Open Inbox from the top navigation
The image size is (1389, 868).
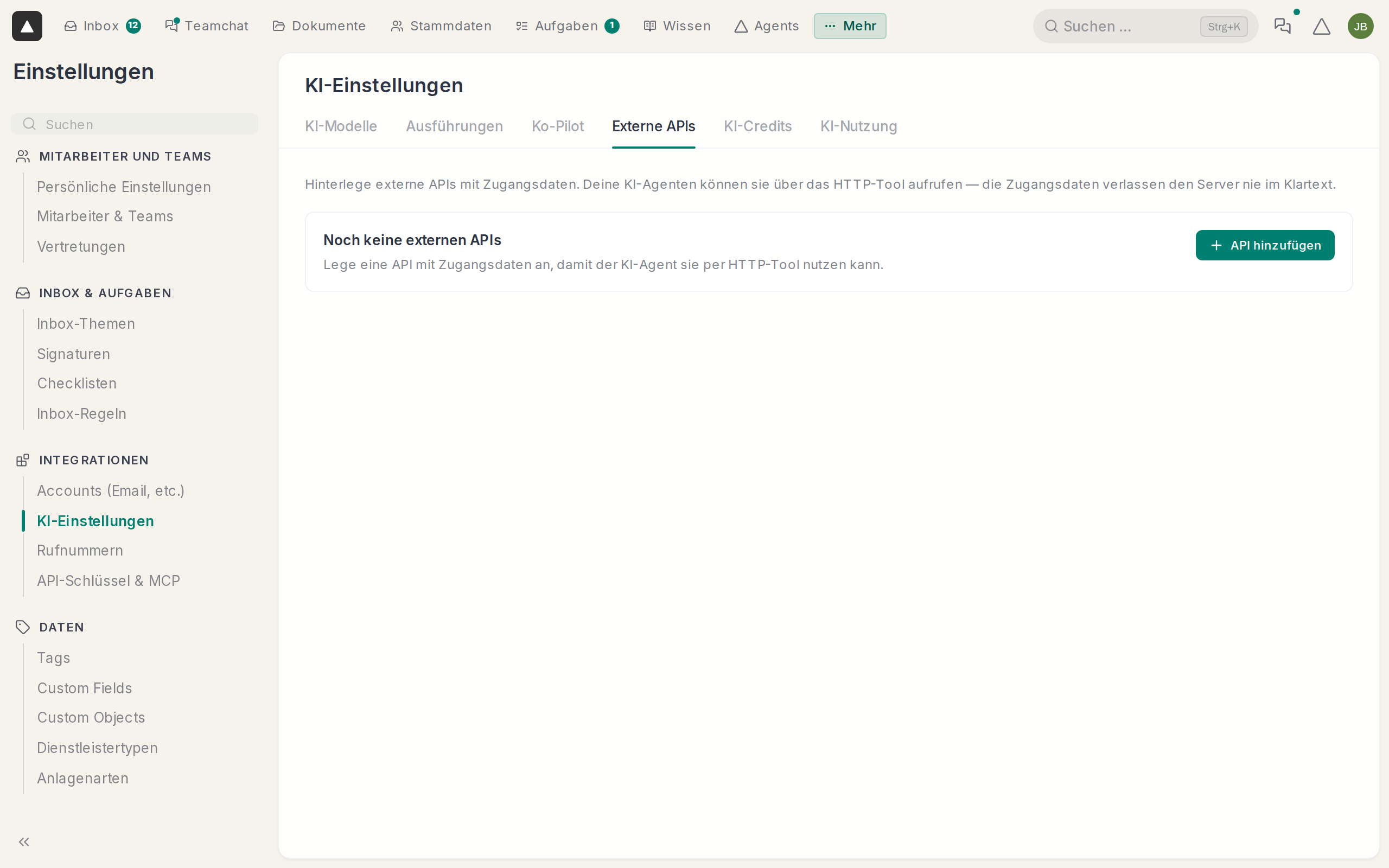[x=102, y=26]
